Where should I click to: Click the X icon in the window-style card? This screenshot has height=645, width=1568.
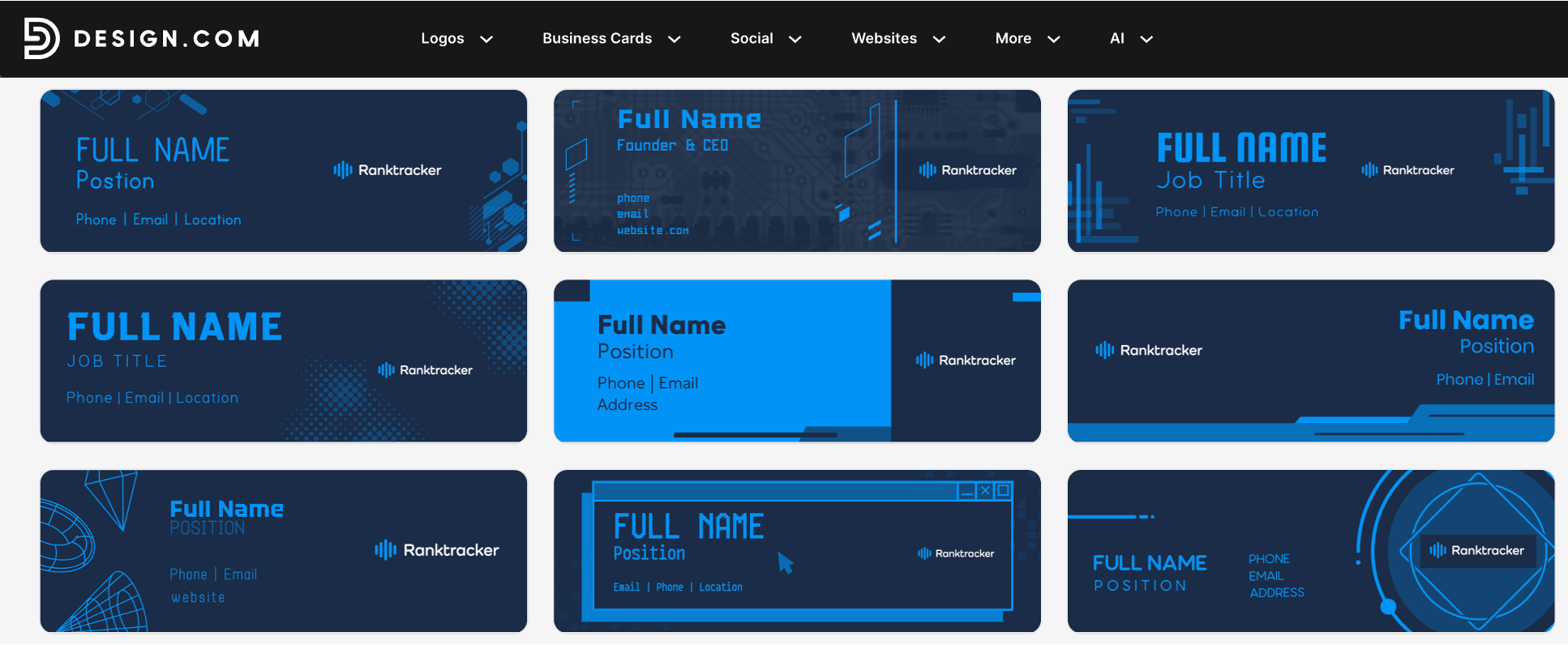point(985,490)
